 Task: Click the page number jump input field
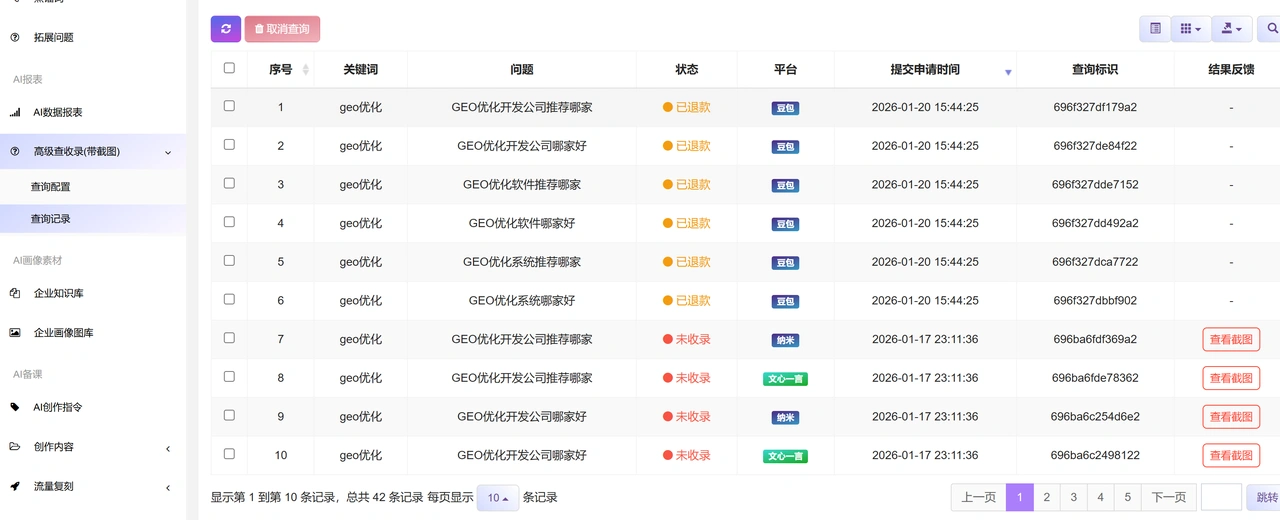tap(1221, 497)
